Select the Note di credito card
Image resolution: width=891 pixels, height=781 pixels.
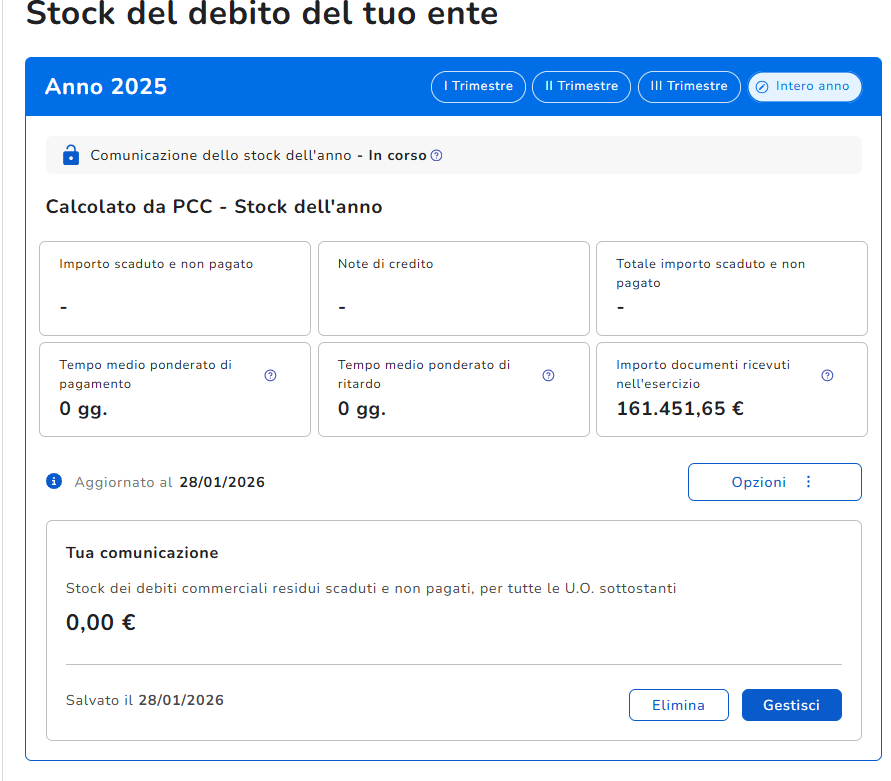(453, 288)
